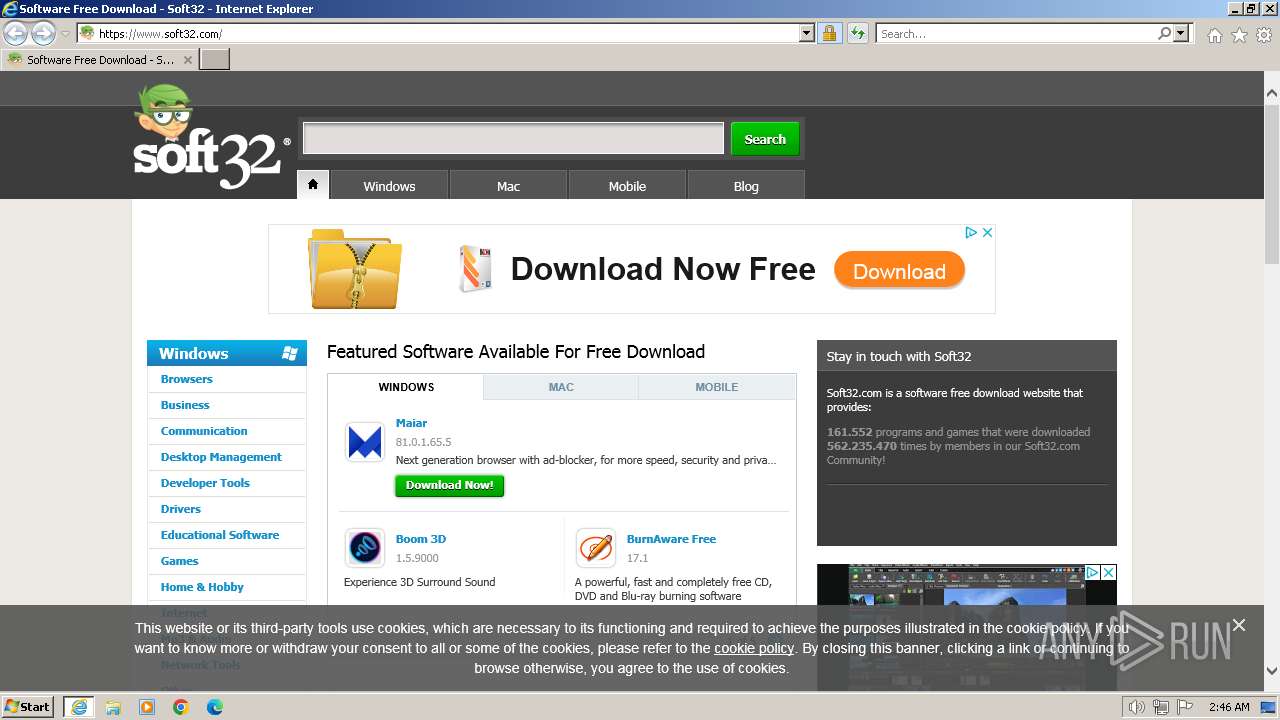The height and width of the screenshot is (720, 1280).
Task: Click the browser Back arrow button
Action: click(x=16, y=33)
